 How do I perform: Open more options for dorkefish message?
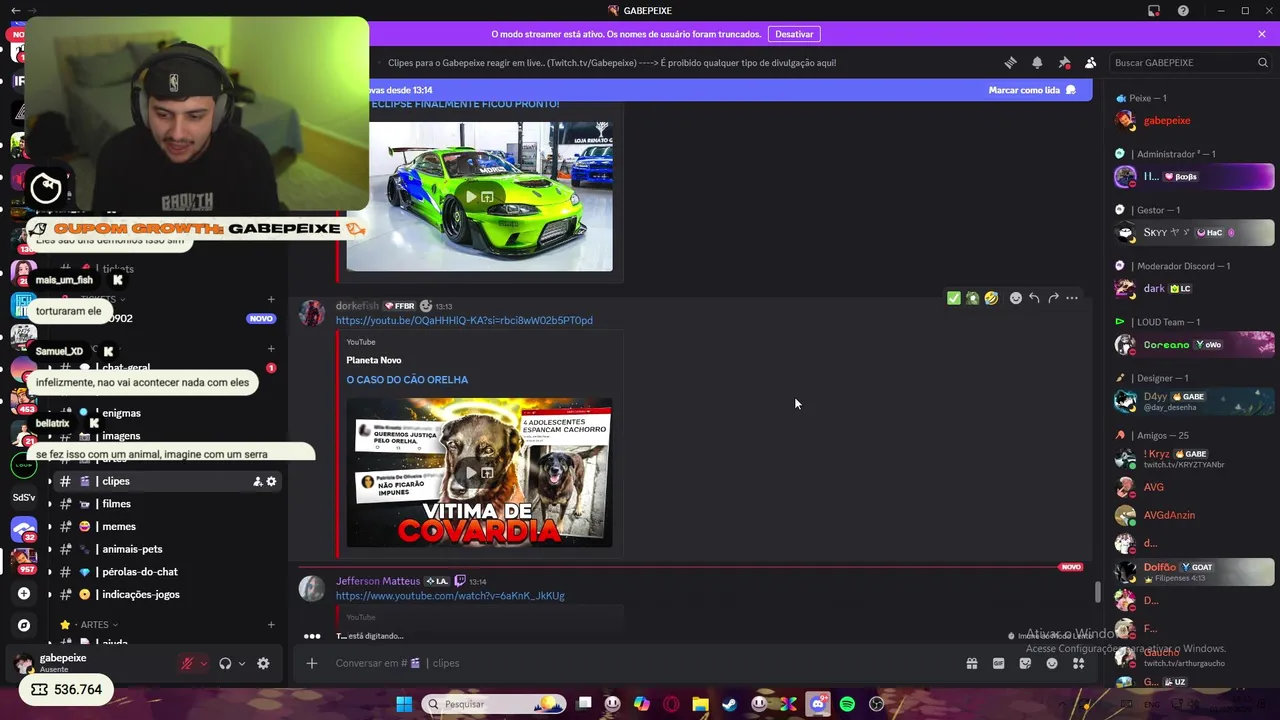pyautogui.click(x=1072, y=298)
